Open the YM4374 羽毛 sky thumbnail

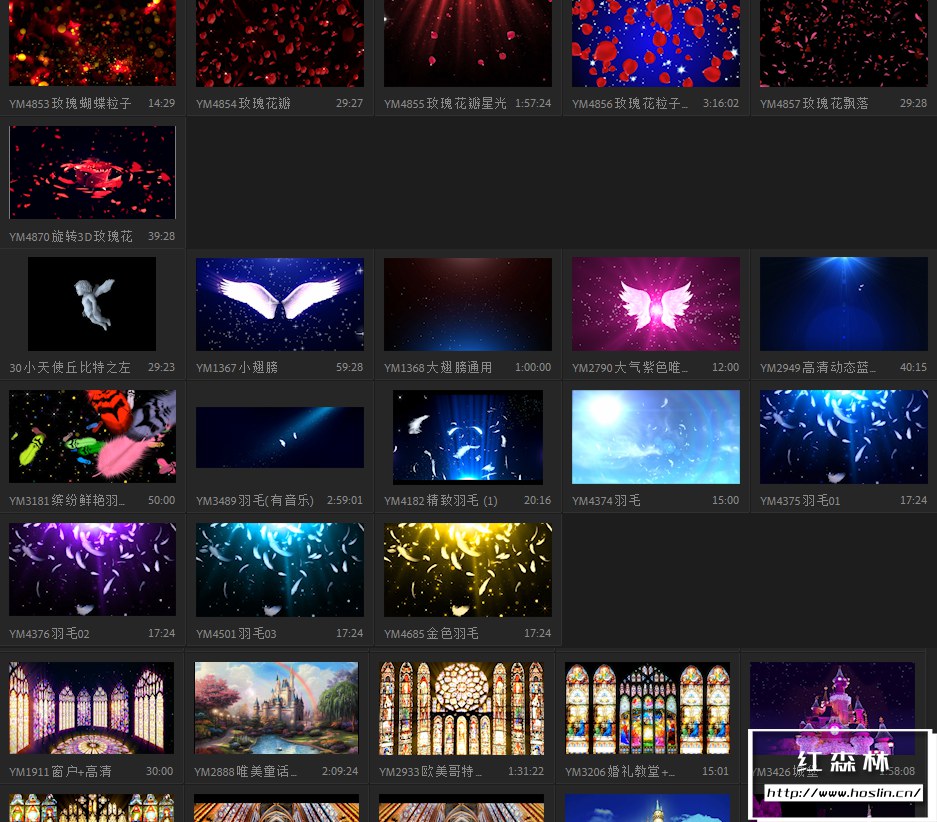coord(656,437)
